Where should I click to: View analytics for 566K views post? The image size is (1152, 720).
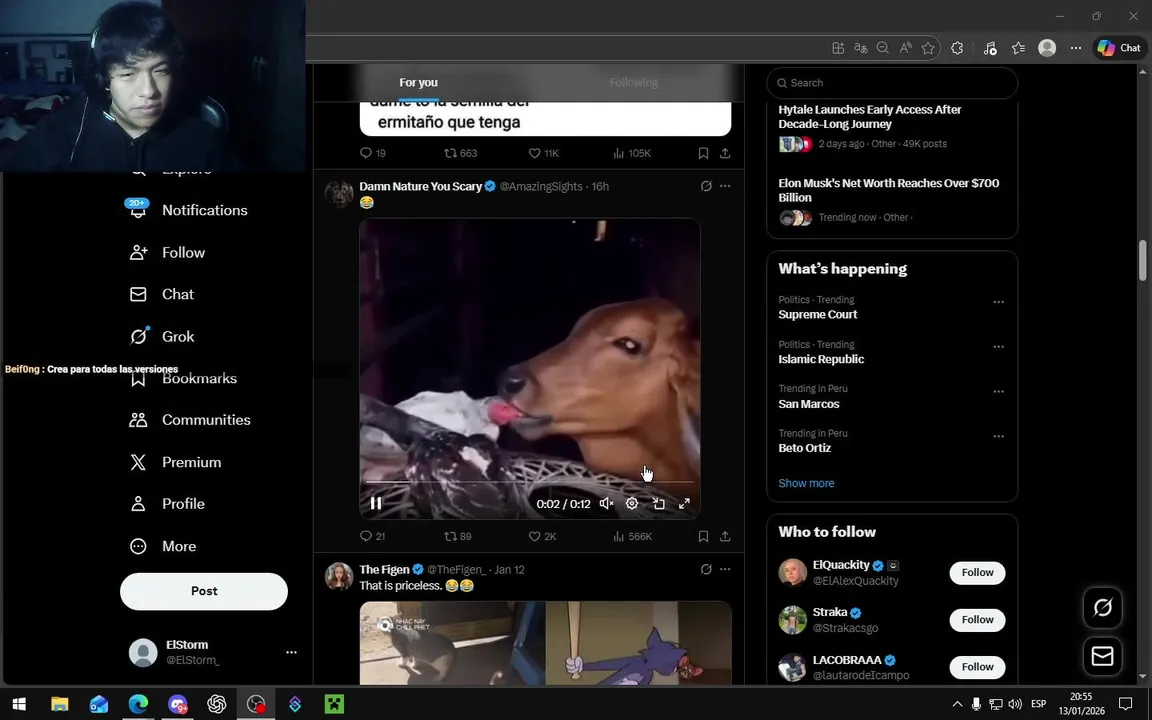pyautogui.click(x=632, y=536)
